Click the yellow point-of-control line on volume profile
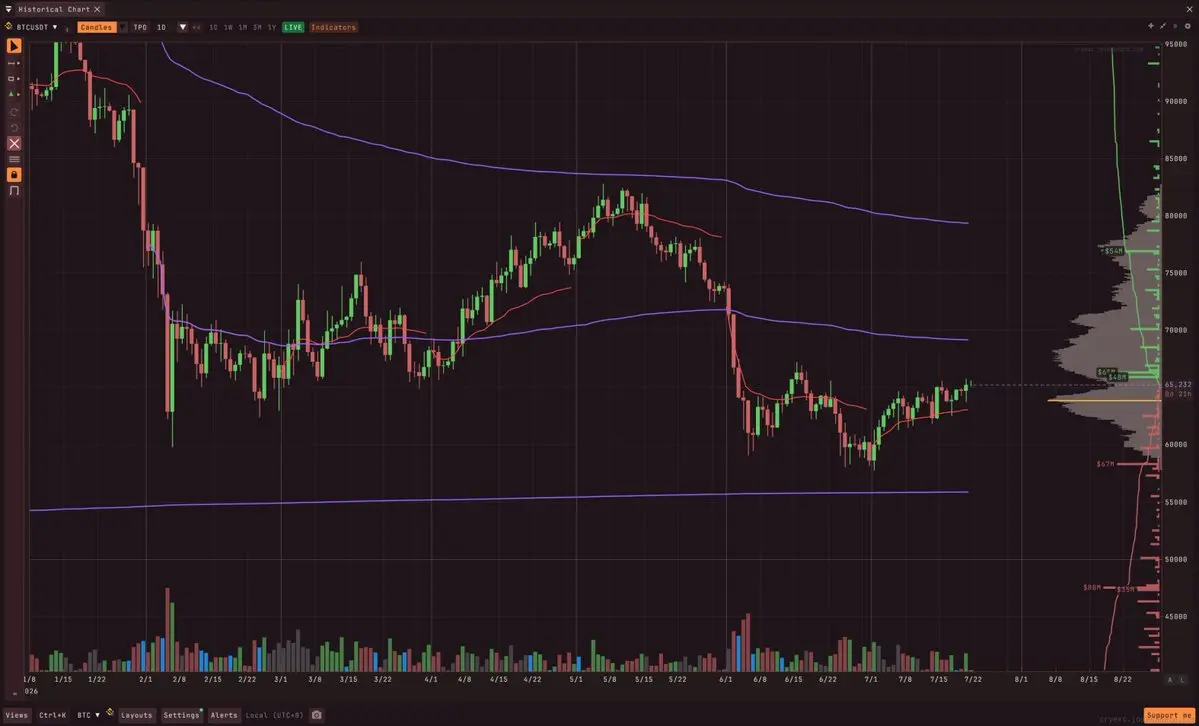This screenshot has width=1199, height=726. coord(1104,400)
